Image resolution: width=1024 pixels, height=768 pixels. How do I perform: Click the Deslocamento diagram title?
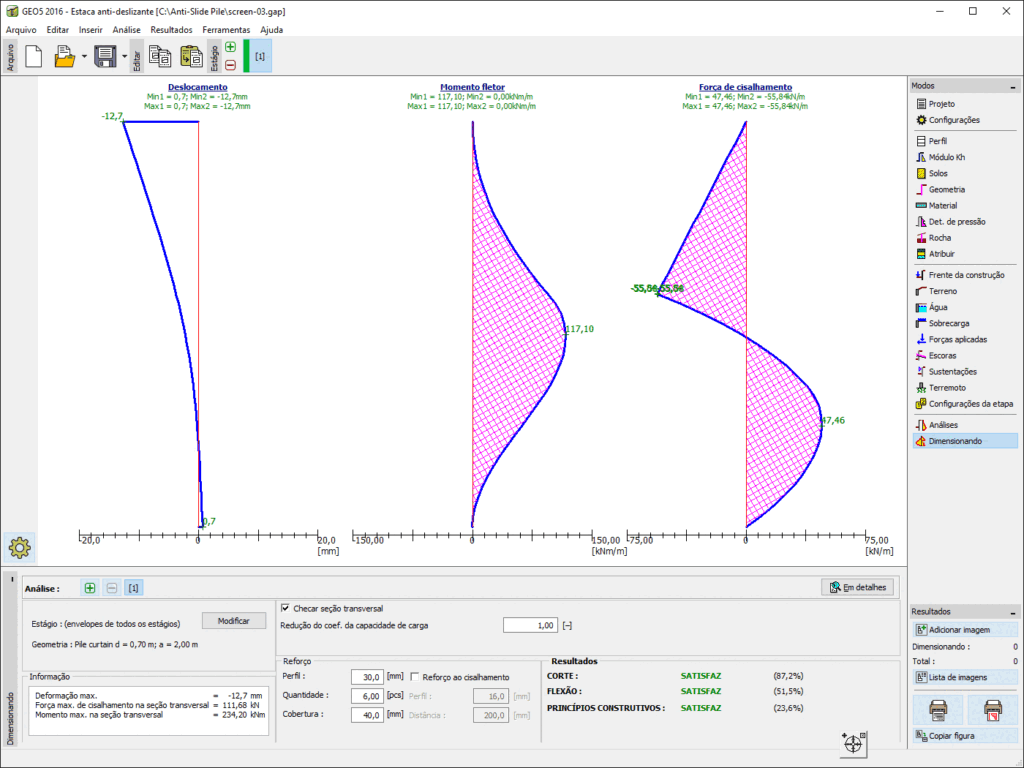click(x=198, y=87)
